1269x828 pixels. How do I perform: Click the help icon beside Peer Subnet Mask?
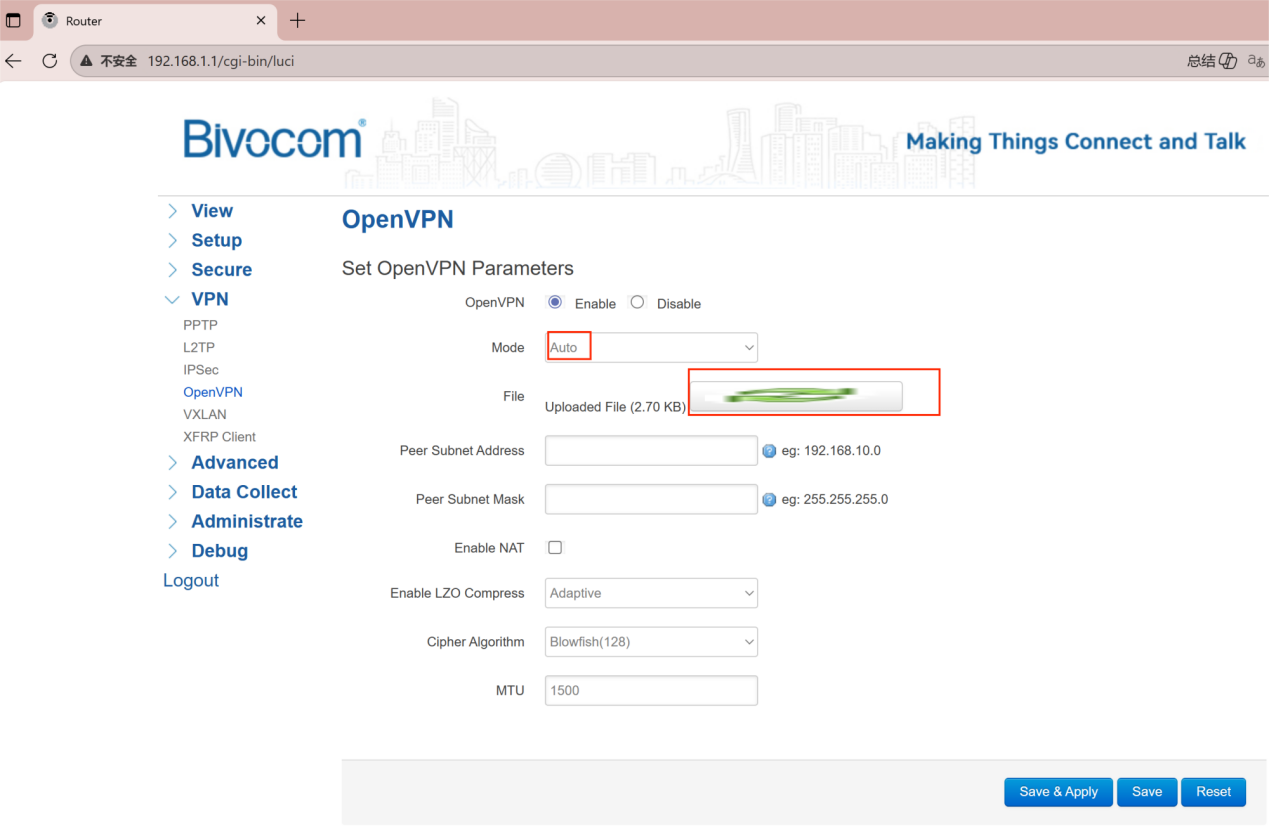769,500
